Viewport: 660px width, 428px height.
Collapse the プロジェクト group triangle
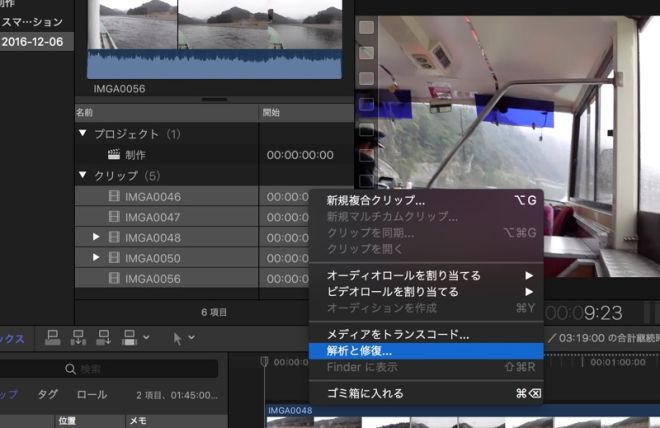tap(82, 134)
